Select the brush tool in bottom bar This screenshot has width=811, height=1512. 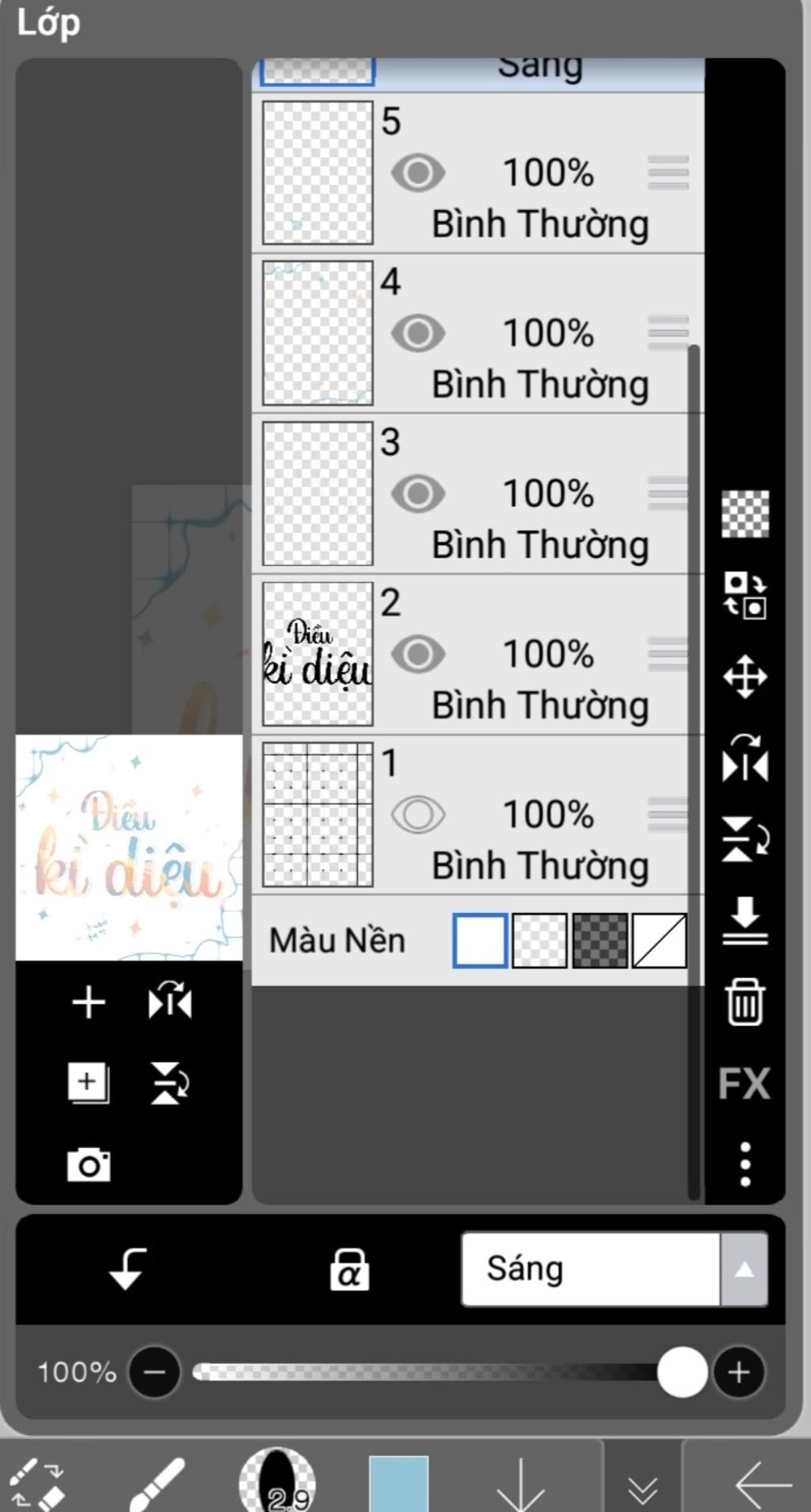coord(157,1483)
